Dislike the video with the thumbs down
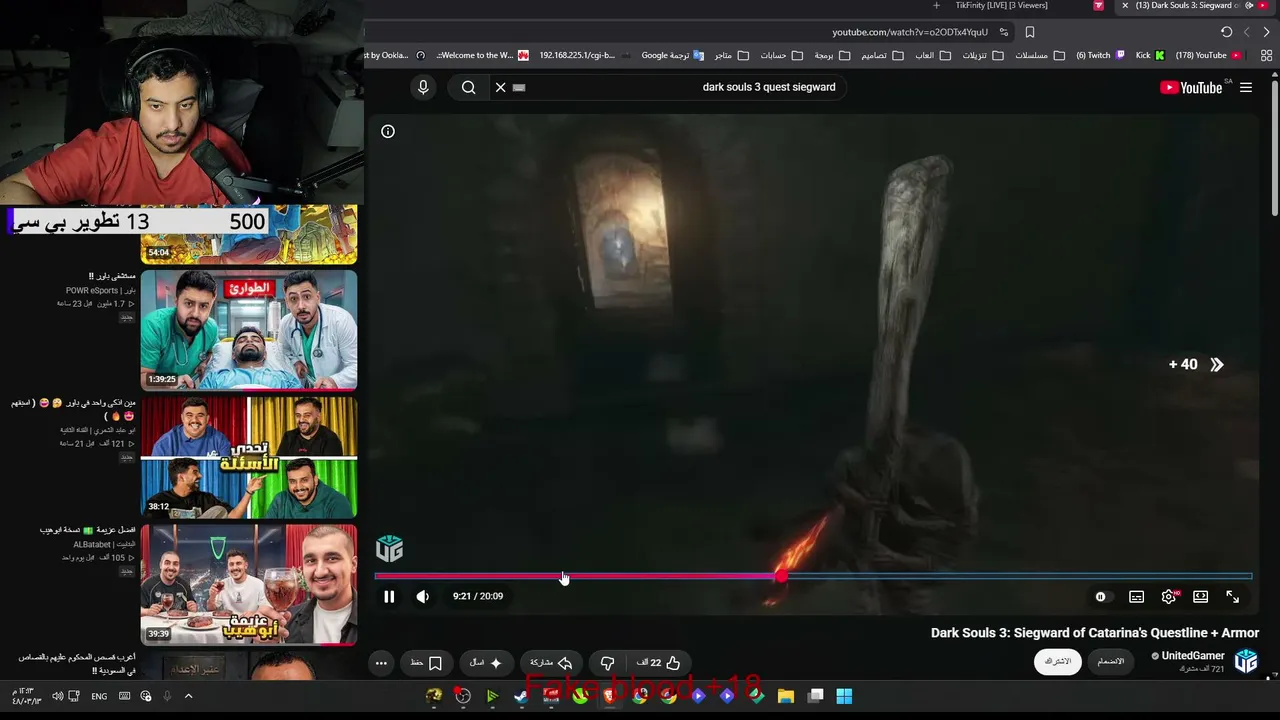 click(607, 663)
